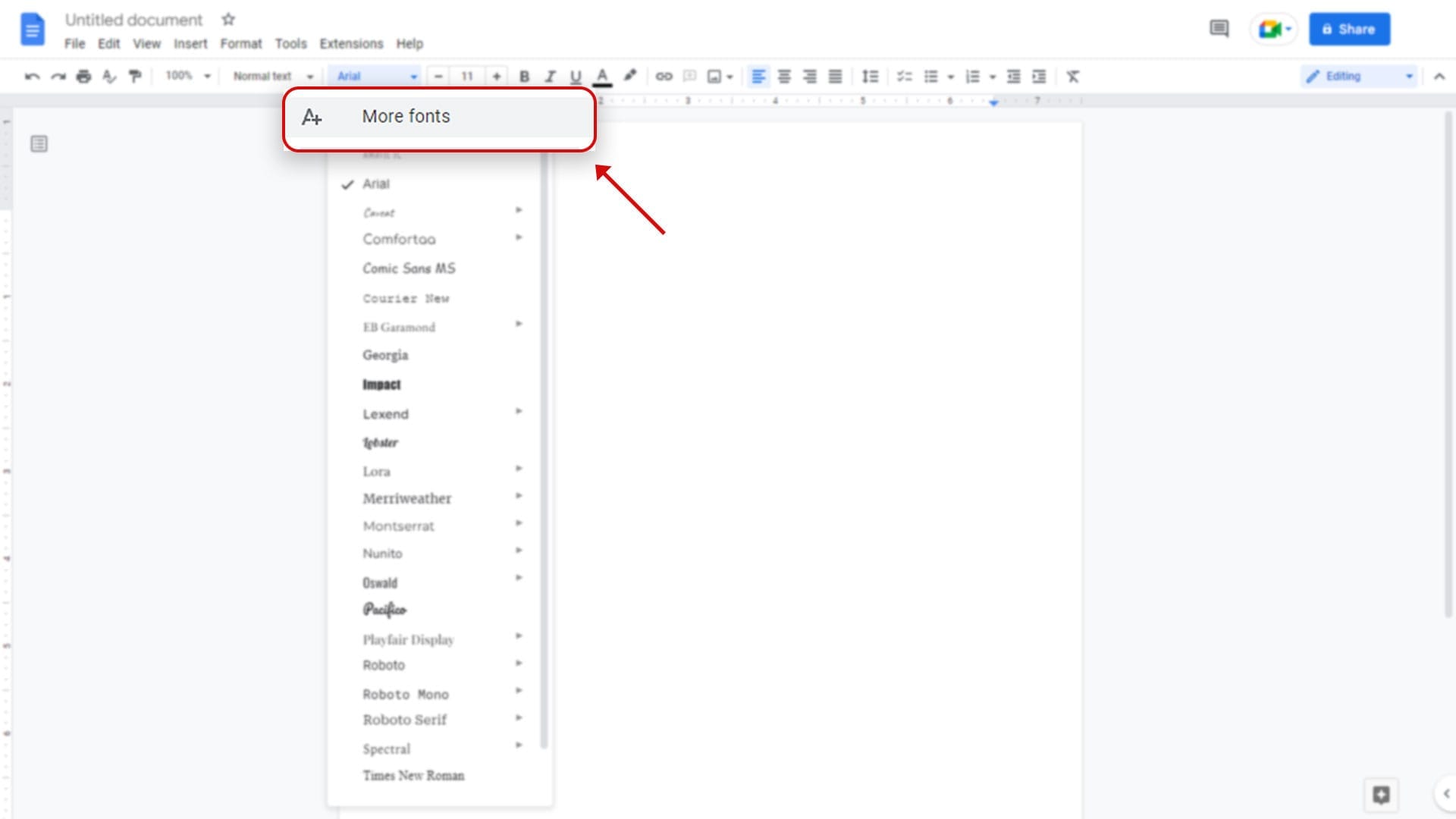Click Decrease indent icon

pyautogui.click(x=1013, y=76)
